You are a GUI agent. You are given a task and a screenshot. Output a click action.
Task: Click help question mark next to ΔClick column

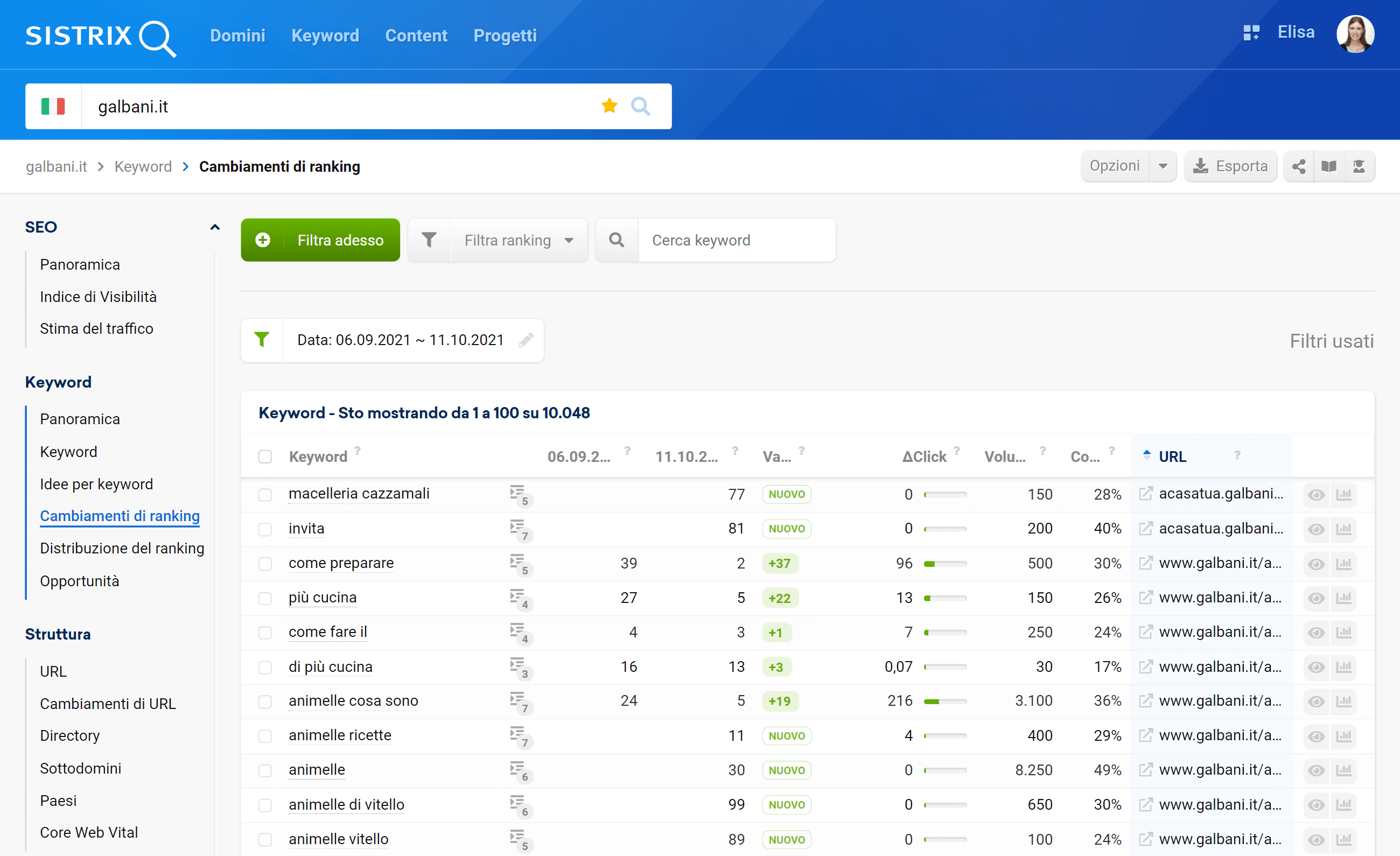957,450
